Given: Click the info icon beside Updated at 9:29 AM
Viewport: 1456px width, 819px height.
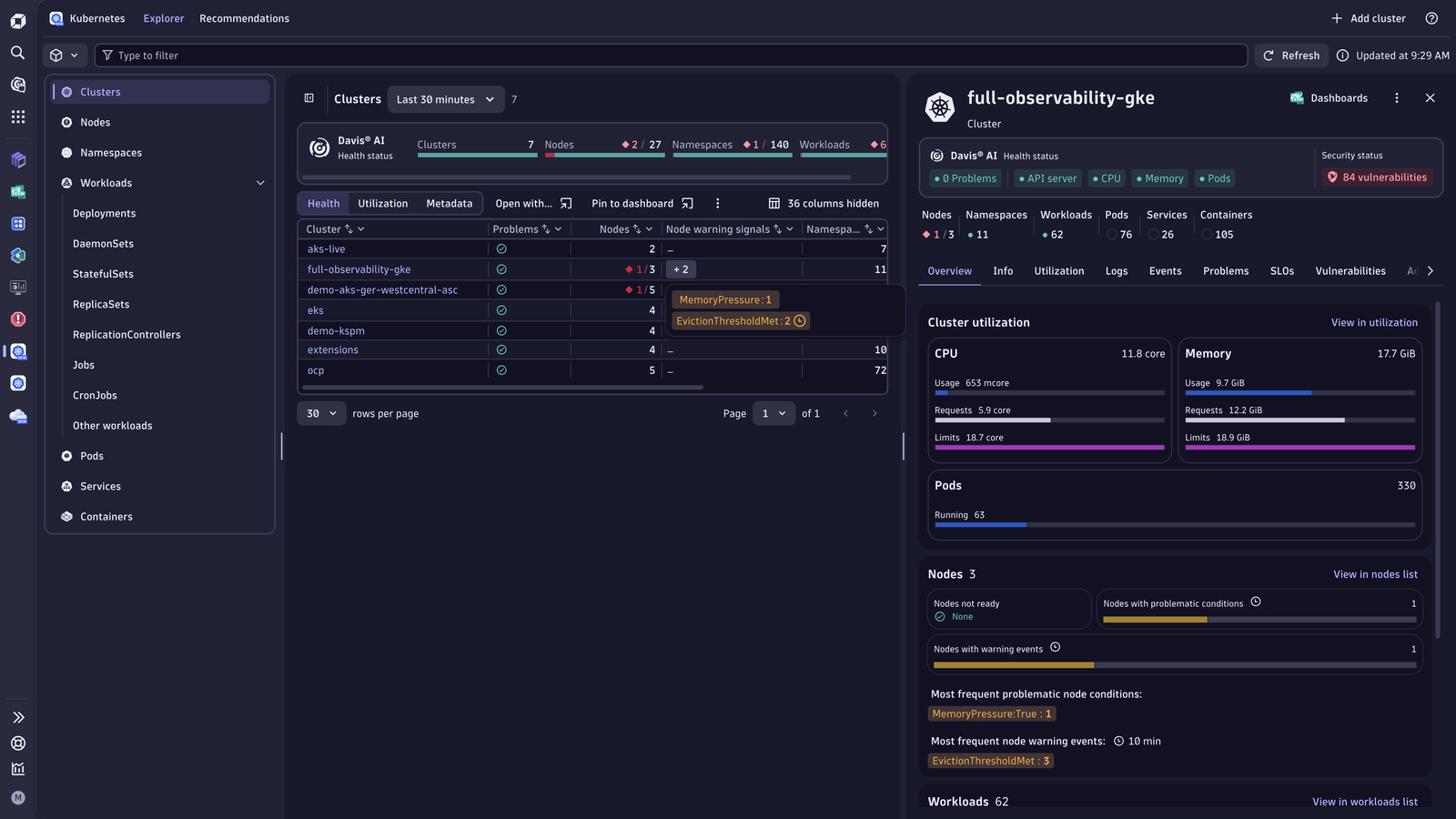Looking at the screenshot, I should [x=1342, y=56].
